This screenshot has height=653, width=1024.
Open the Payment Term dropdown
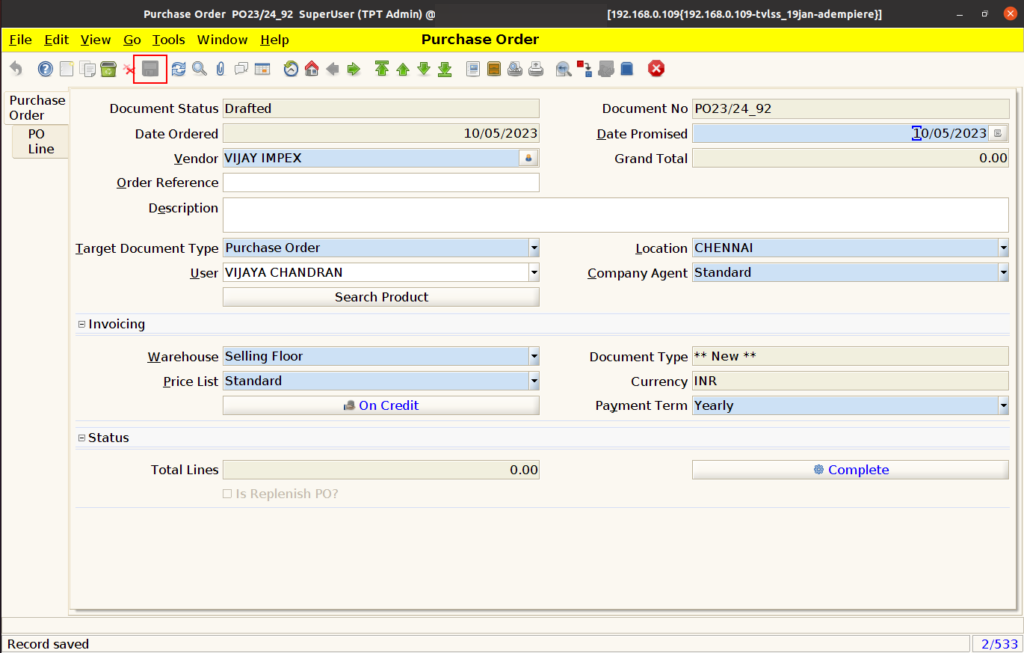tap(1003, 406)
